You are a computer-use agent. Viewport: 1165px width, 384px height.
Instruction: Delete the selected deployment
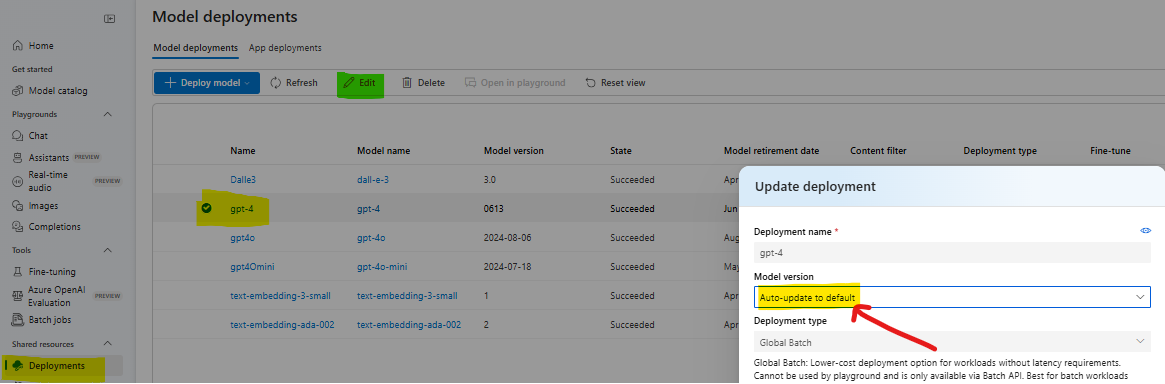click(x=424, y=82)
